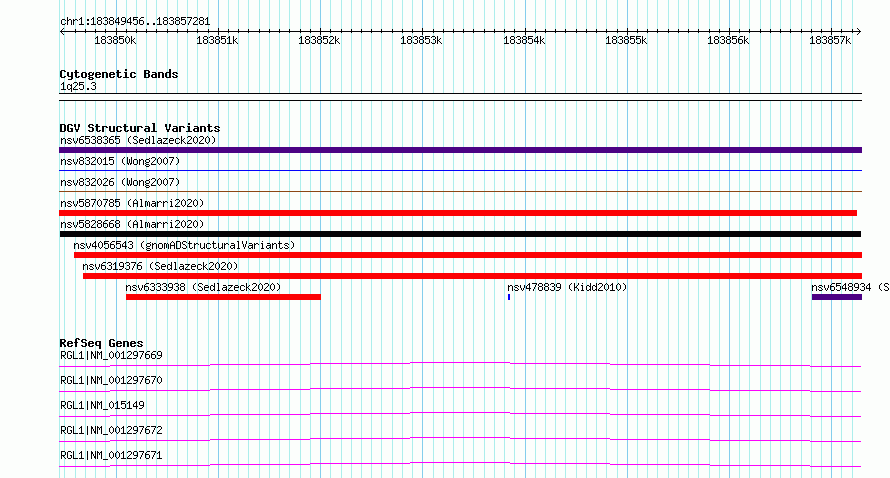Open variant nsv5828668 (Almarri2020) label
This screenshot has width=890, height=478.
point(132,224)
